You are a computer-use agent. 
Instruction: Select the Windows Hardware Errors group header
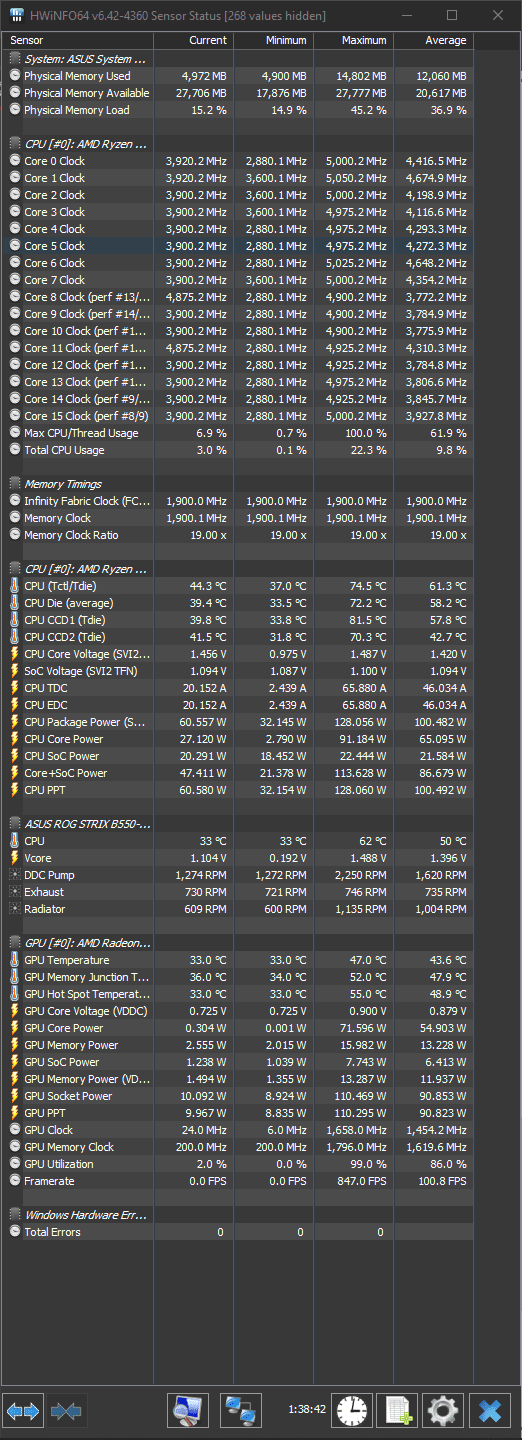(x=239, y=1215)
